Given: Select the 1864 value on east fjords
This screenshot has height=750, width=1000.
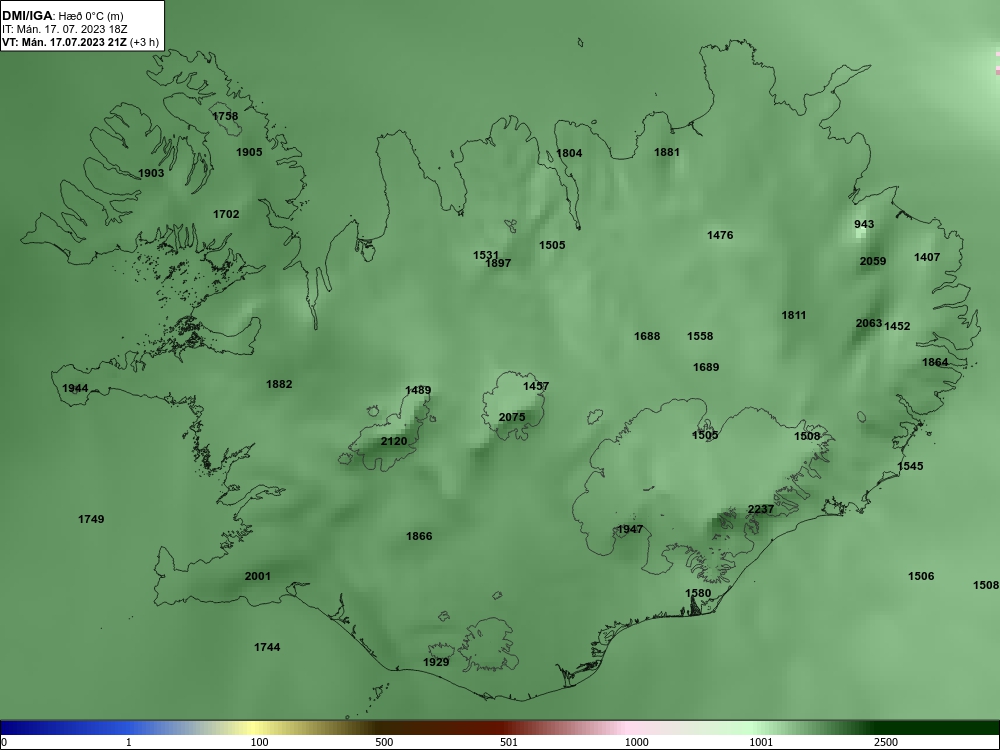Looking at the screenshot, I should (x=936, y=362).
